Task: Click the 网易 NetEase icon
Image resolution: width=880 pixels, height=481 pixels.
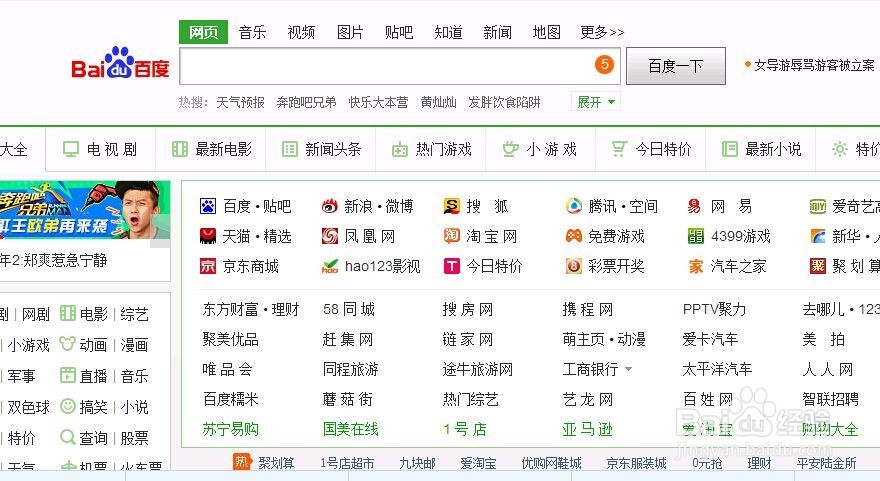Action: coord(694,207)
